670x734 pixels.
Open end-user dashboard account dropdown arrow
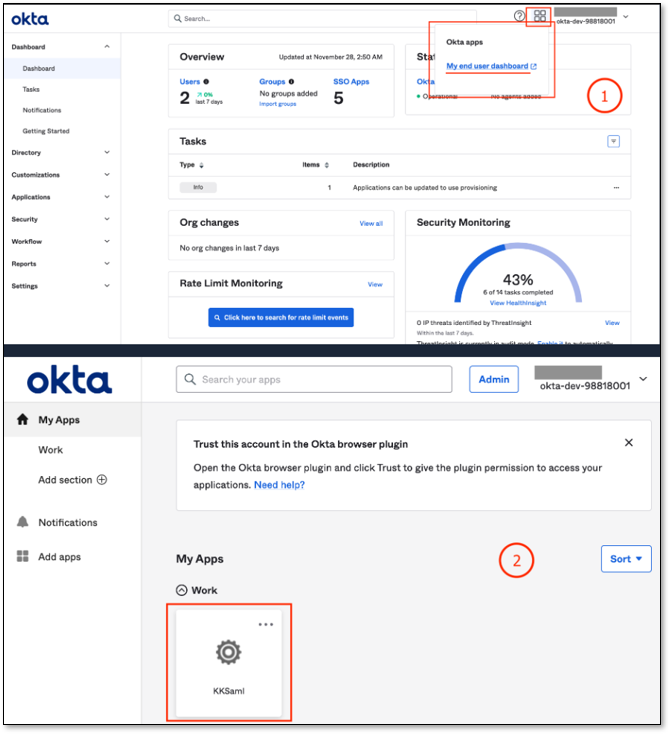643,379
